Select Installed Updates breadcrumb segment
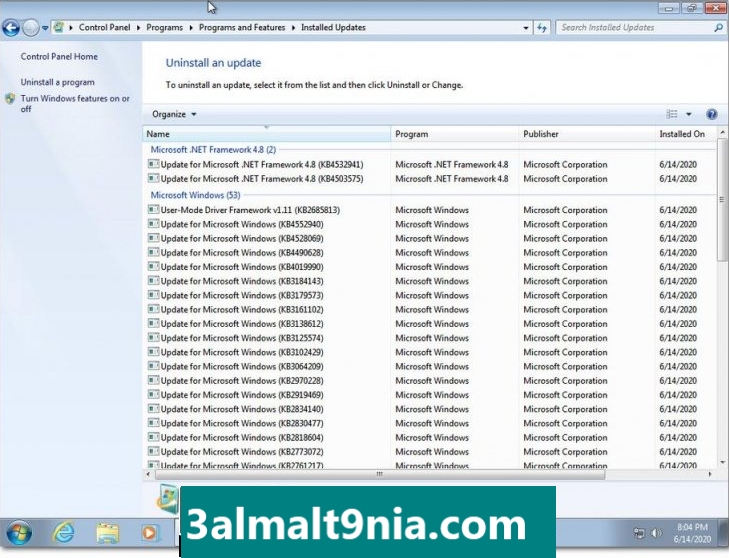 point(333,27)
